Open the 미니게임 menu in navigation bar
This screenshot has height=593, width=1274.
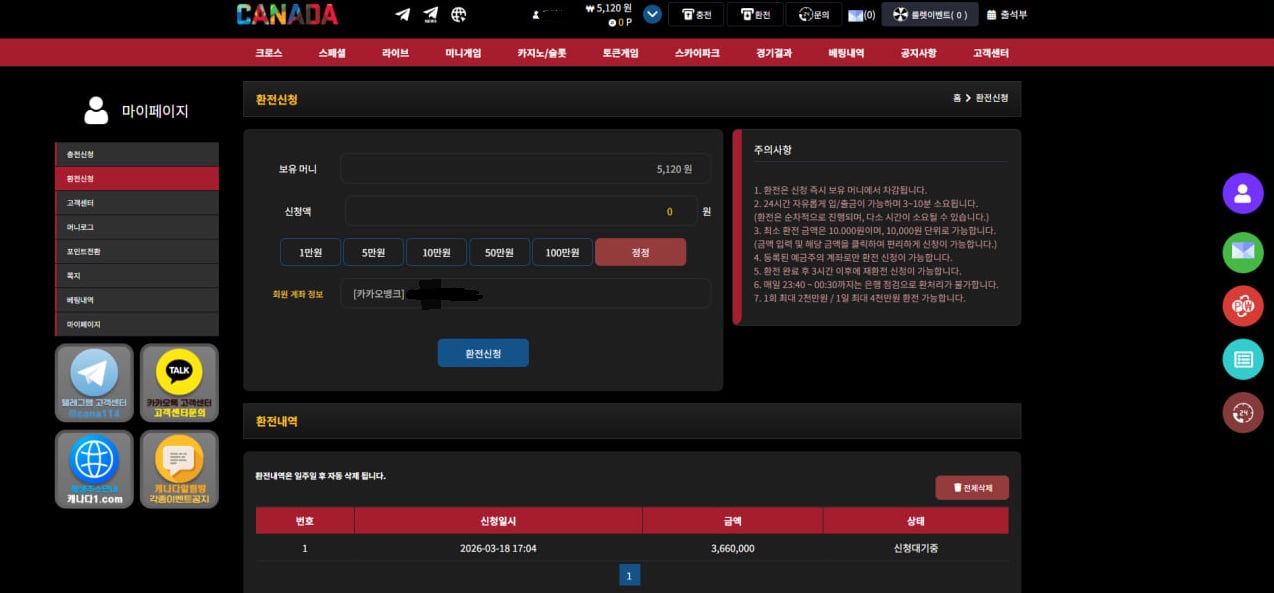pos(463,53)
